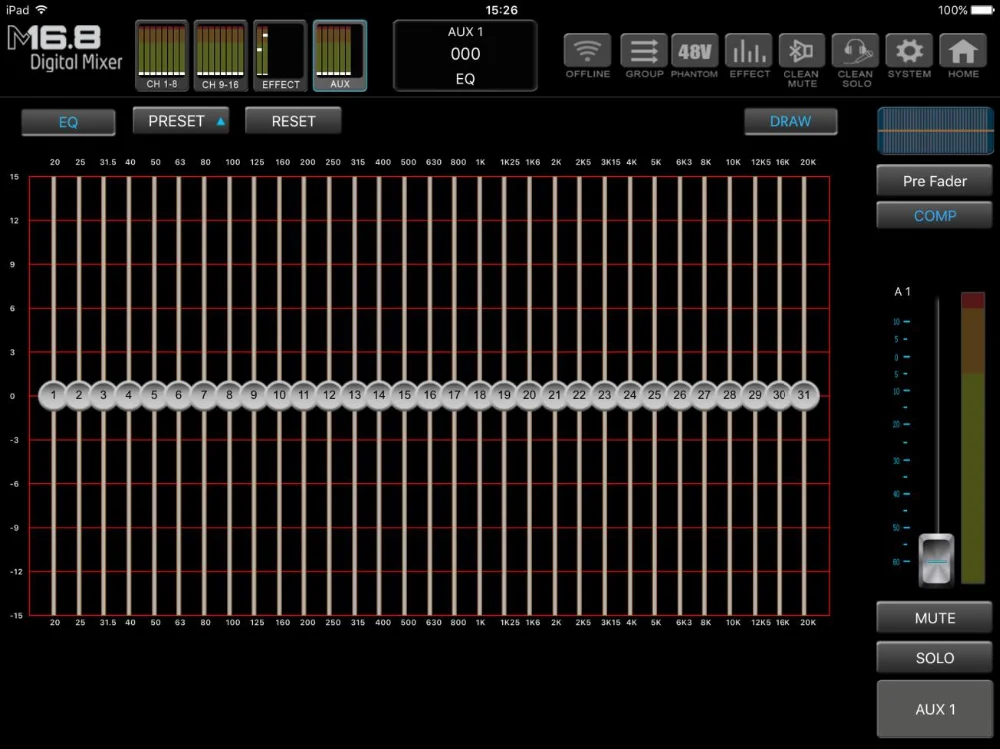Select EQ band 16 knob at 630 Hz
1000x749 pixels.
click(x=430, y=395)
